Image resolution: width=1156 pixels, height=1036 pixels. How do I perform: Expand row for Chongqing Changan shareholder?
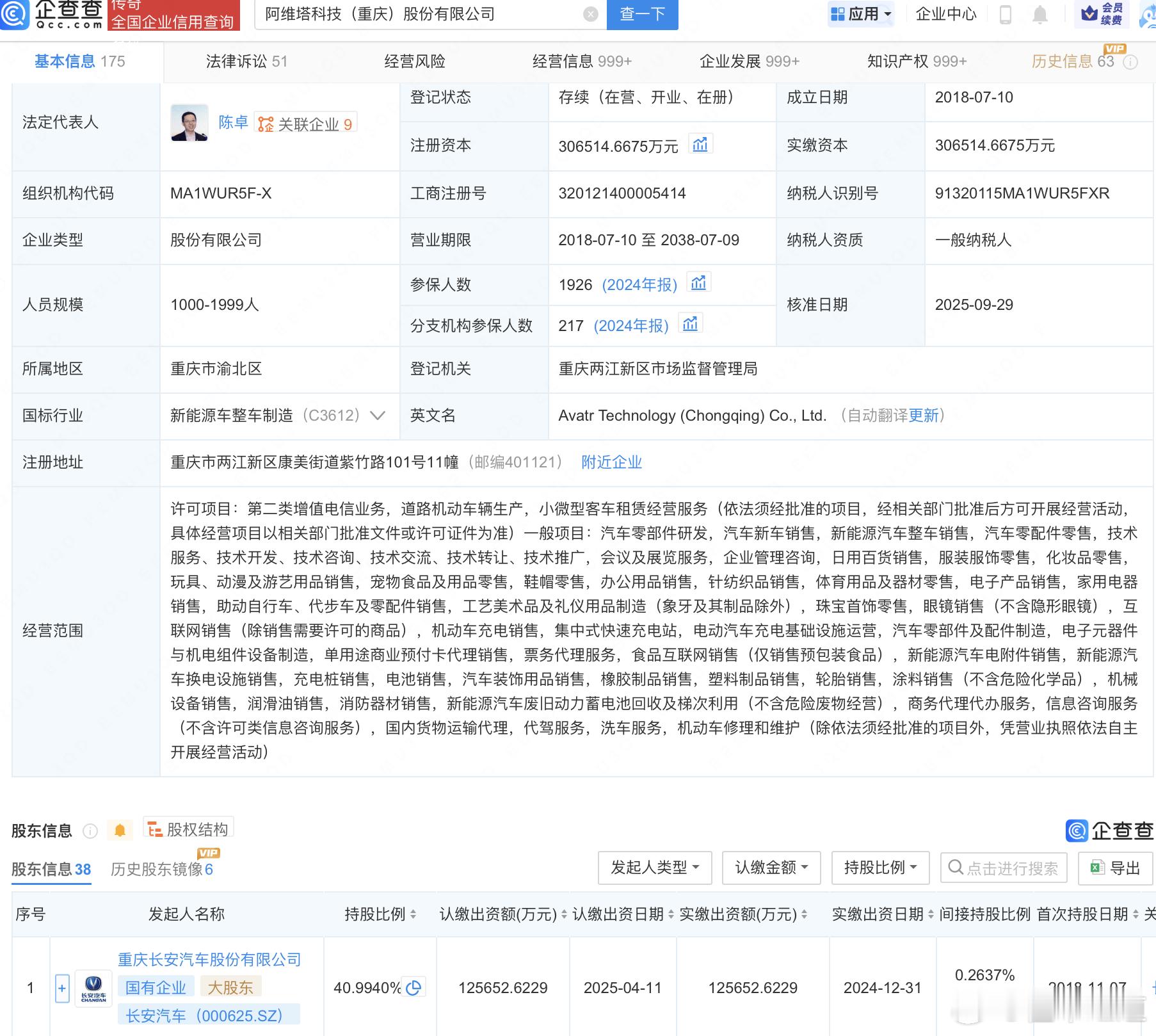tap(62, 989)
